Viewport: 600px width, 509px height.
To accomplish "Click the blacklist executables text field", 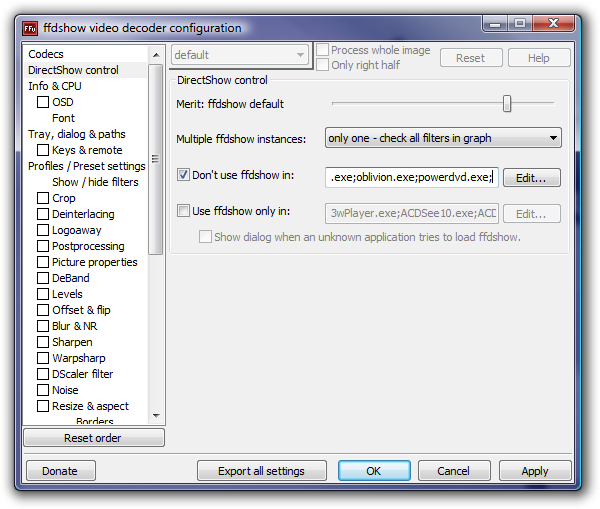I will point(410,177).
